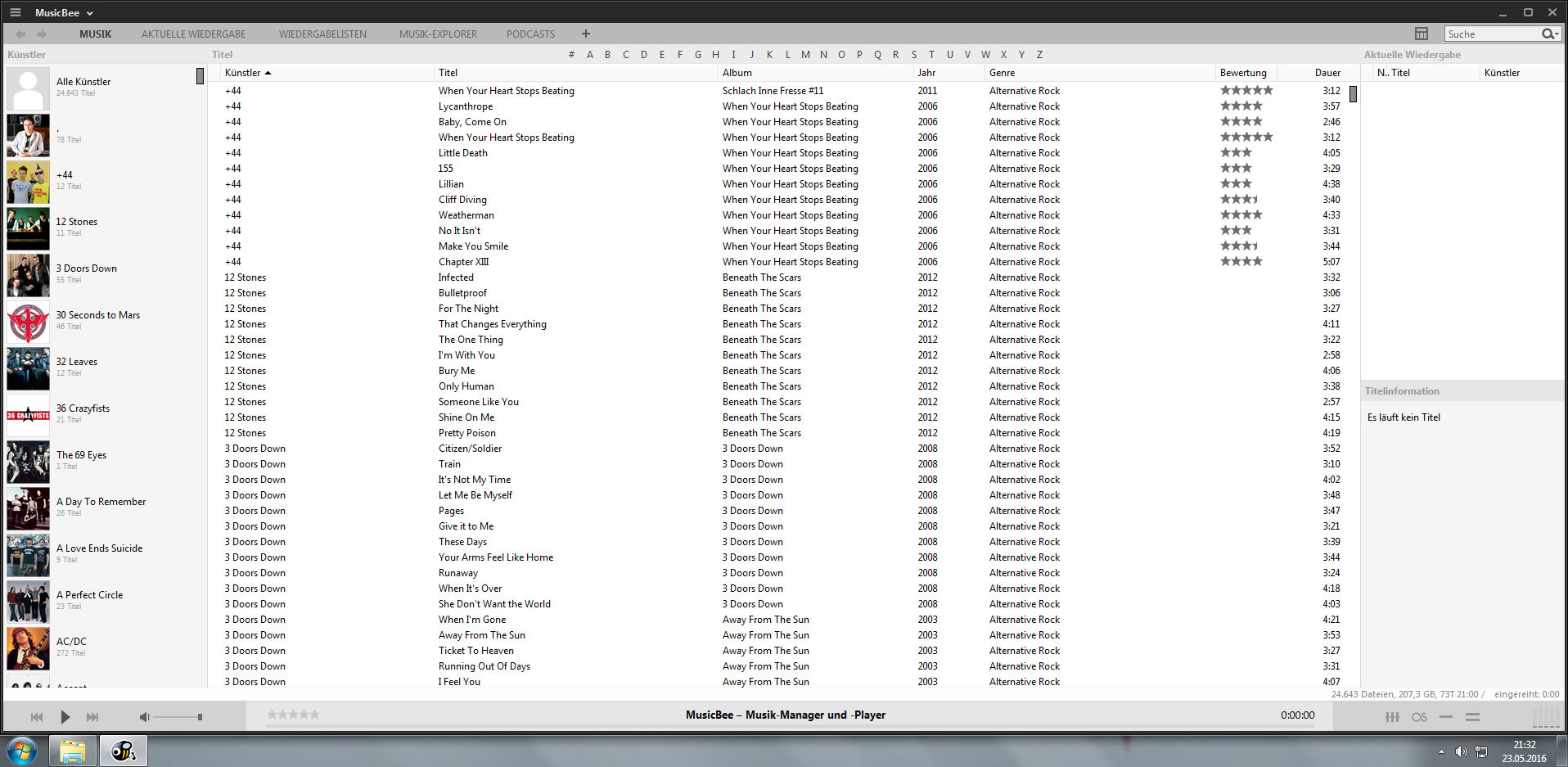
Task: Sort by Dauer column header
Action: pyautogui.click(x=1327, y=73)
